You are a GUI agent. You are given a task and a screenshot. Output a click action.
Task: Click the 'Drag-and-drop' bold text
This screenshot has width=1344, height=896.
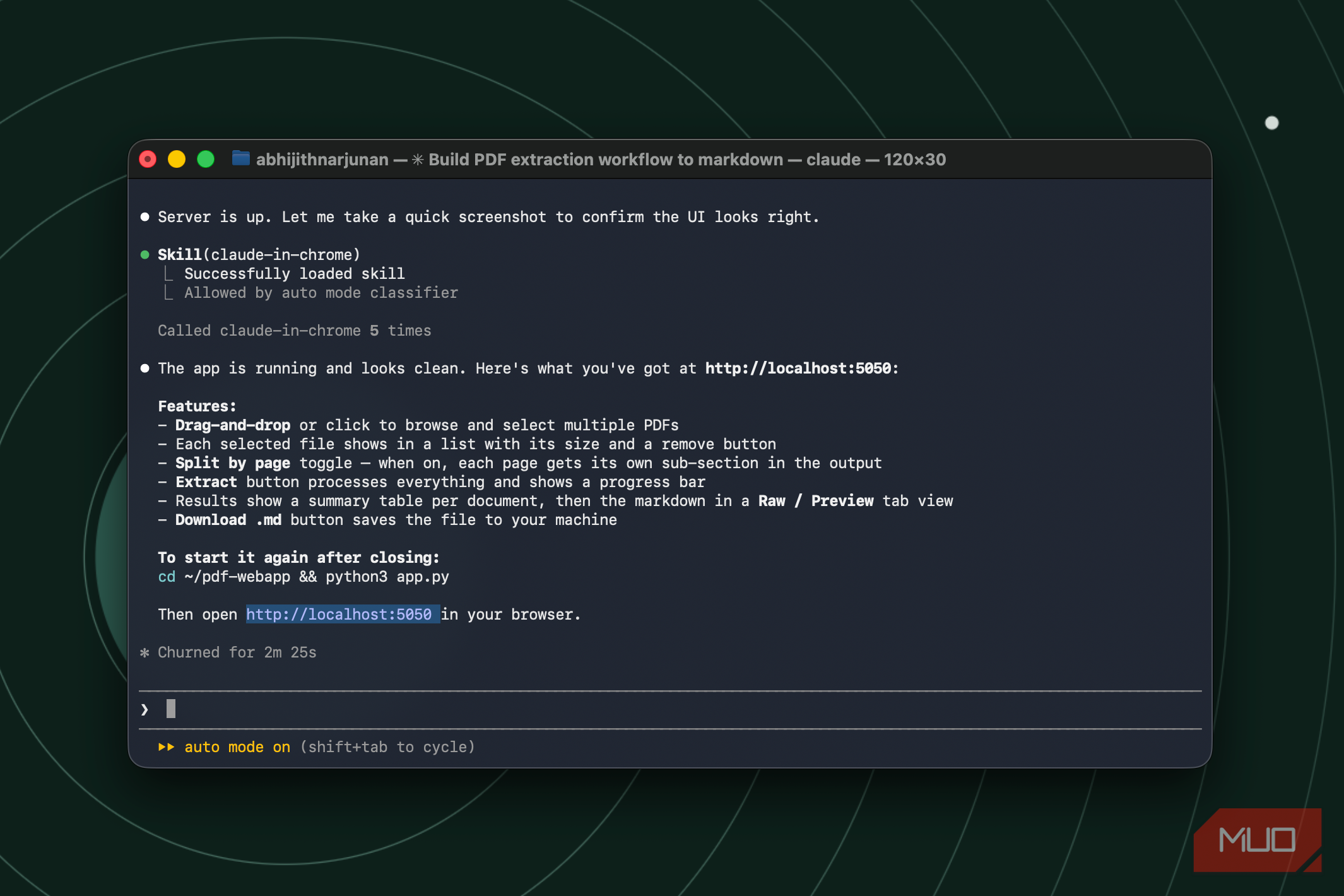(x=233, y=425)
